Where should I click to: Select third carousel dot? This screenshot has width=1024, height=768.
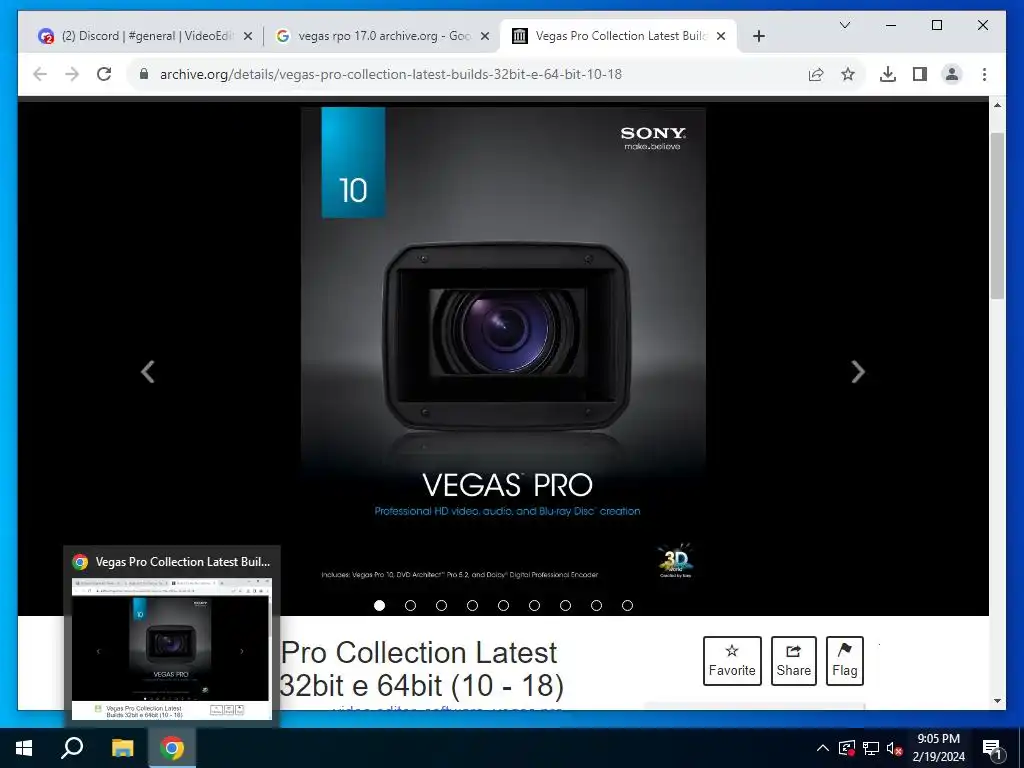(x=441, y=605)
